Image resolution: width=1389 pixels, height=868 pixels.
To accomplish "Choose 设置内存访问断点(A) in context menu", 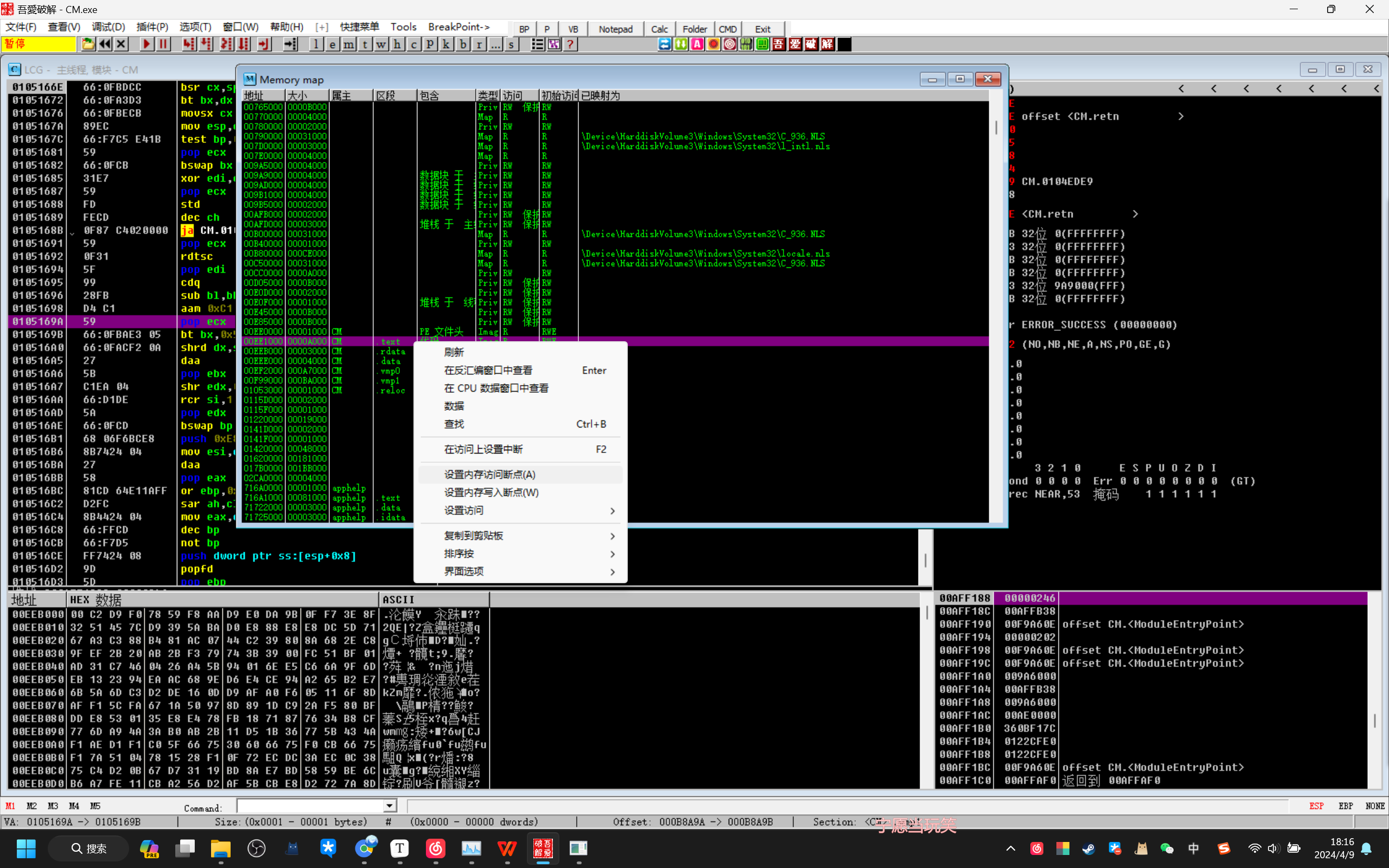I will pyautogui.click(x=520, y=474).
